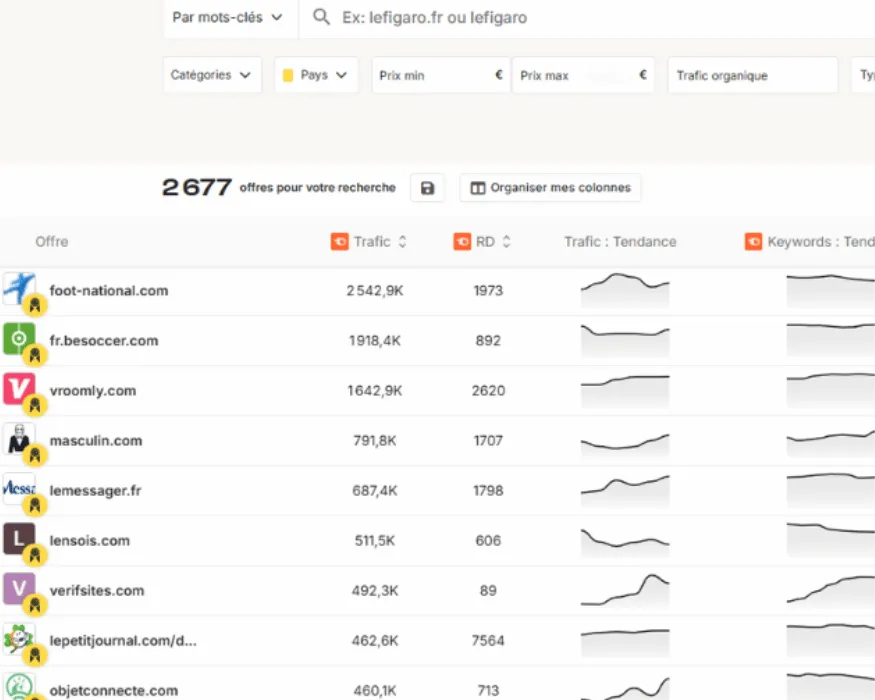Click orange icon beside RD header

coord(462,242)
